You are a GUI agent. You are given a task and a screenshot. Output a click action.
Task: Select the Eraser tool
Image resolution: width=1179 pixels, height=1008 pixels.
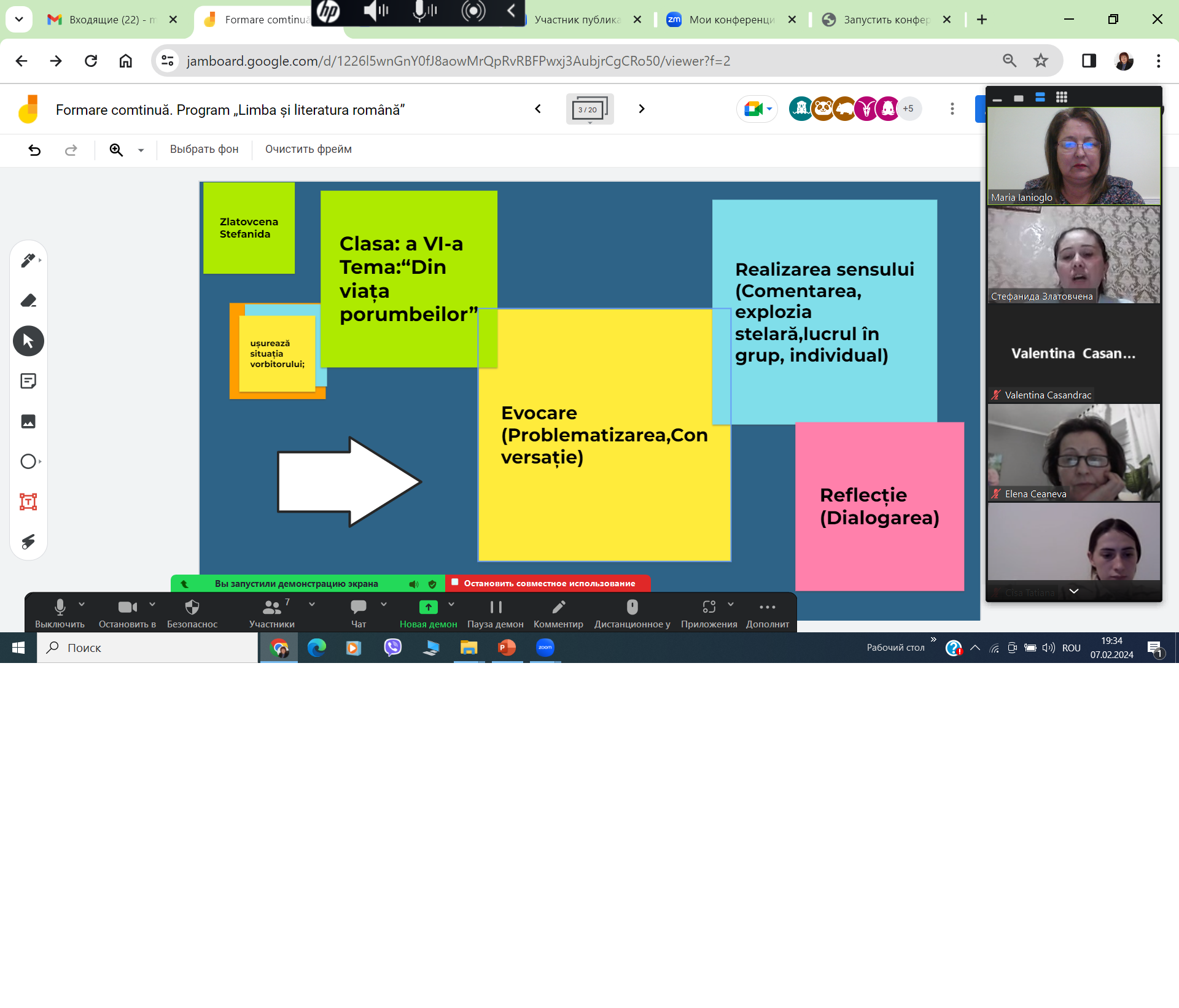click(x=28, y=300)
